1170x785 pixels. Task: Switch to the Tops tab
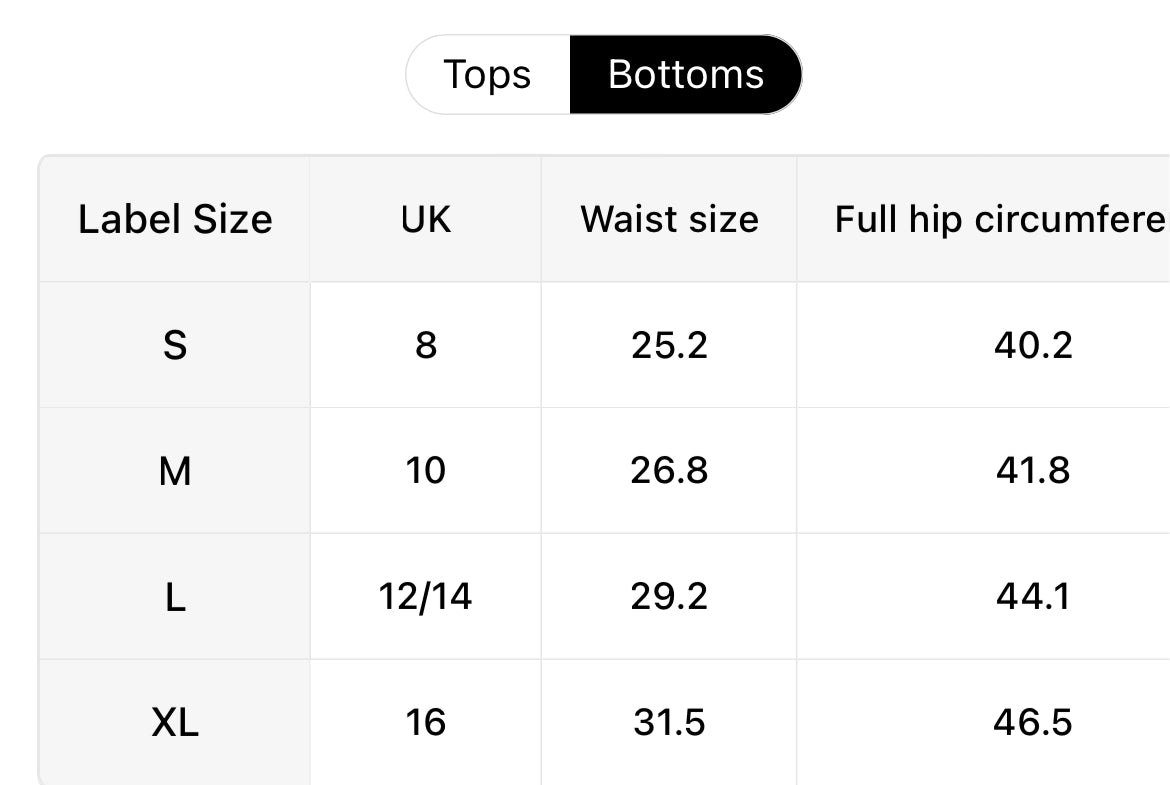[x=488, y=75]
